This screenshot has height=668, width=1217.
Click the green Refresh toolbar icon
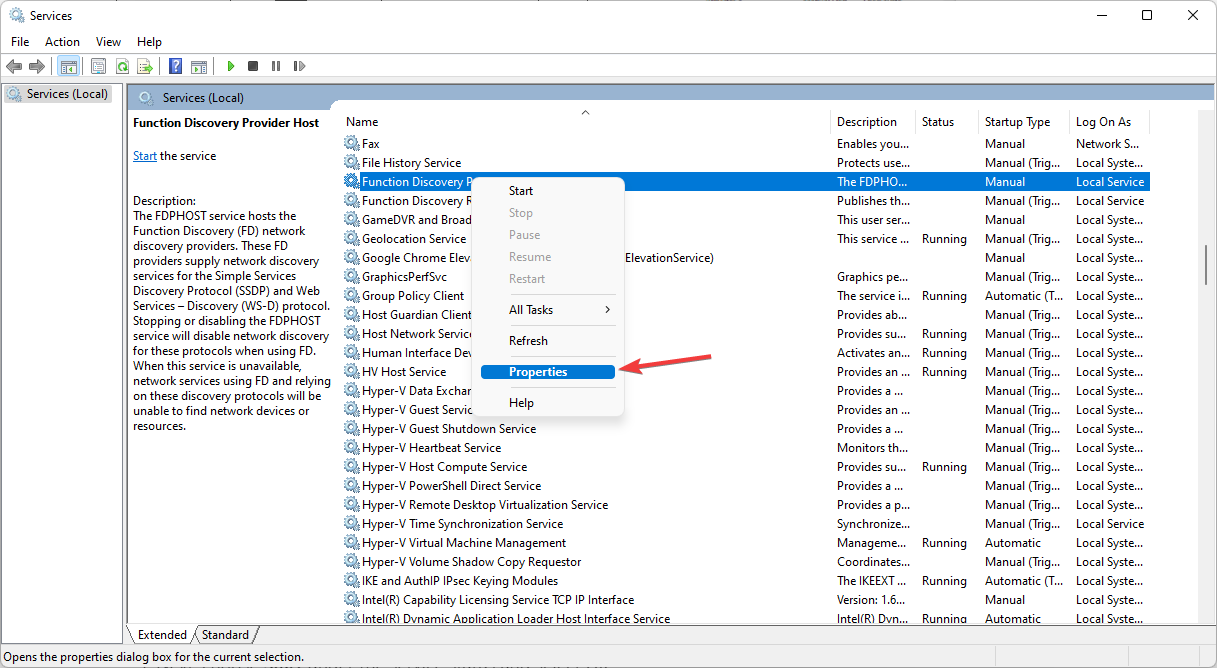(x=122, y=66)
